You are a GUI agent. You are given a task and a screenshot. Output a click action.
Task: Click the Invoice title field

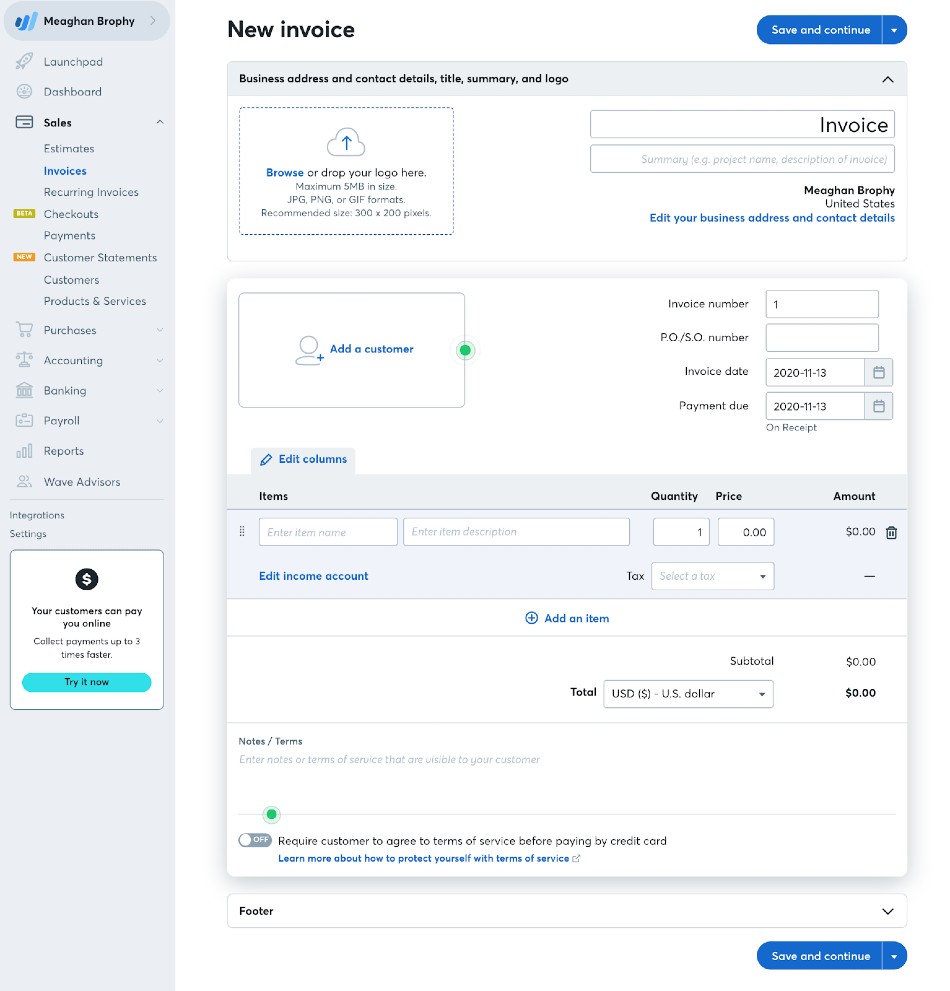742,125
